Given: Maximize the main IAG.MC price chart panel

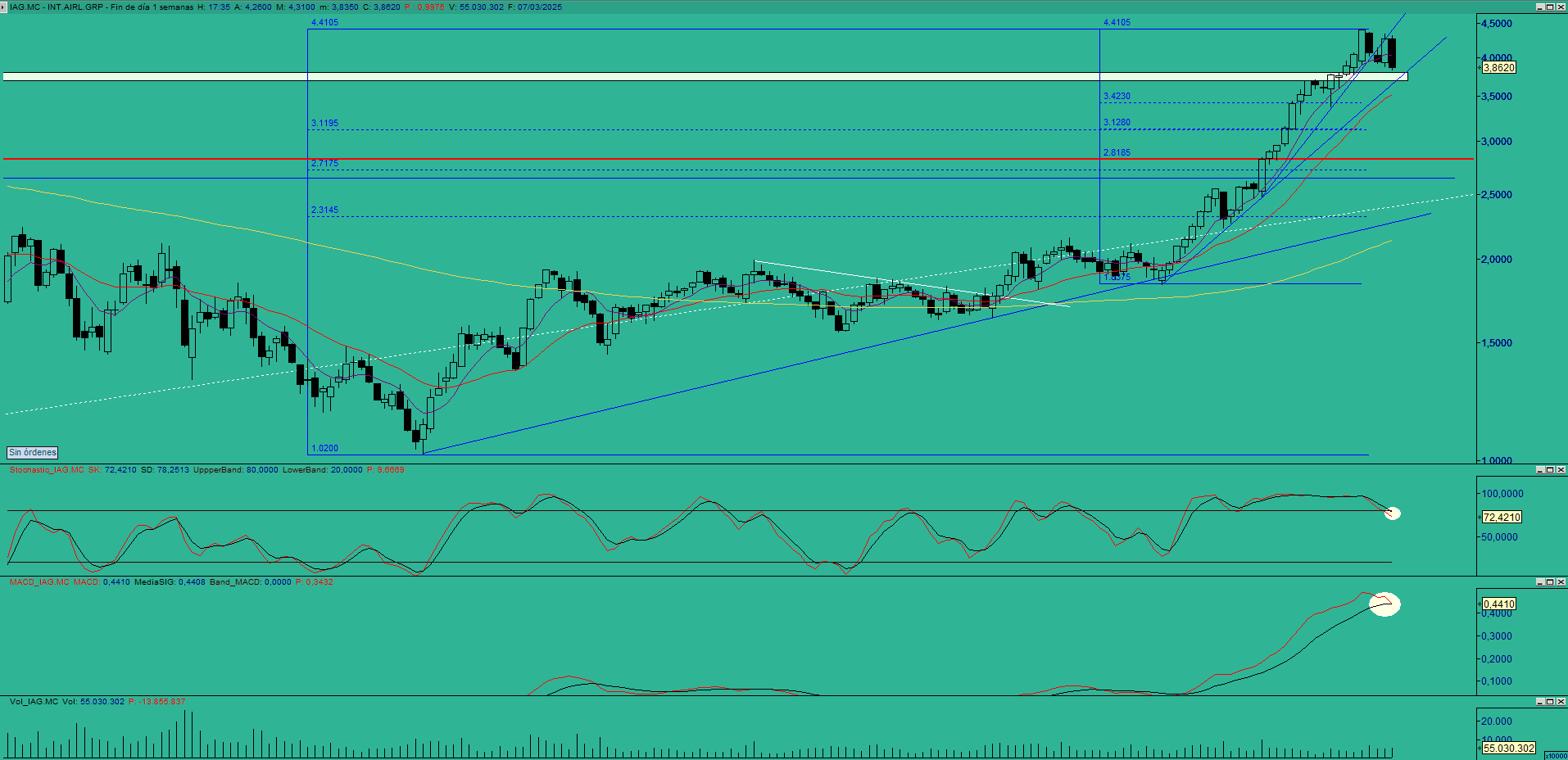Looking at the screenshot, I should pyautogui.click(x=1550, y=7).
